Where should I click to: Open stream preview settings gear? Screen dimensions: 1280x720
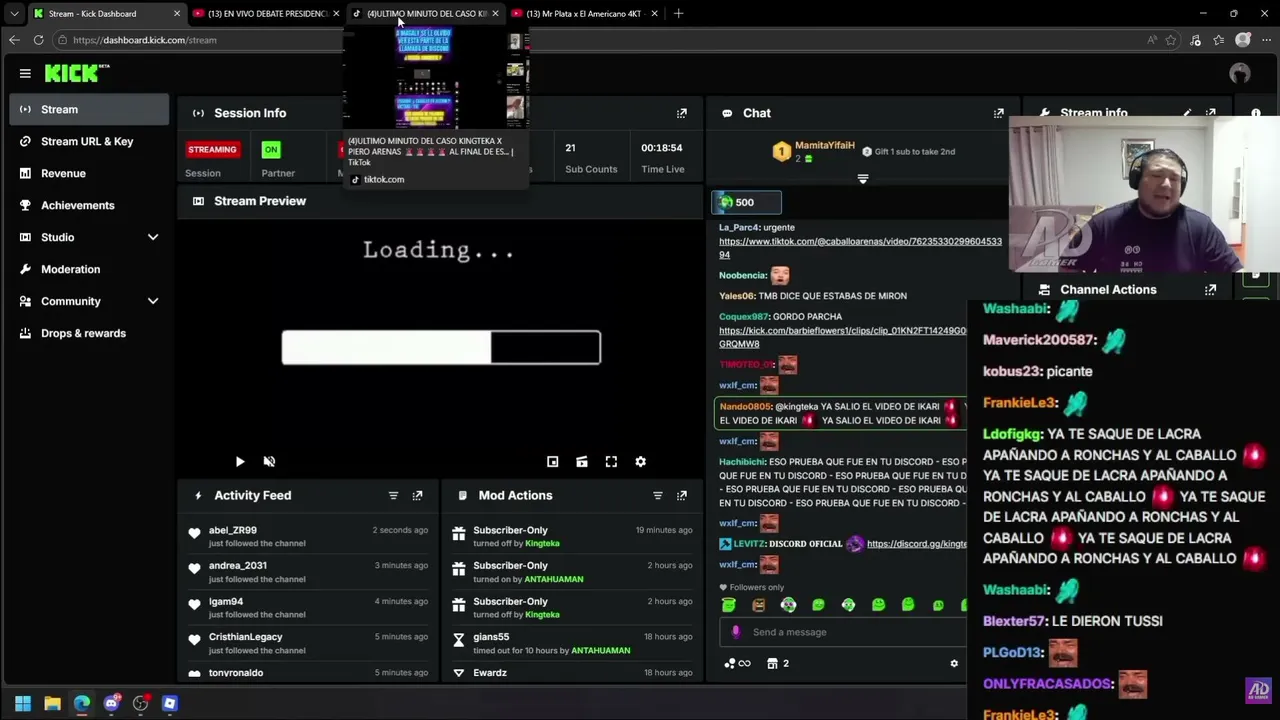tap(641, 461)
